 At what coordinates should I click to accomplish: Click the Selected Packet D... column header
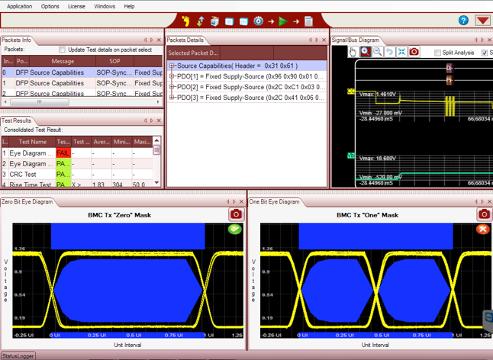(x=194, y=53)
